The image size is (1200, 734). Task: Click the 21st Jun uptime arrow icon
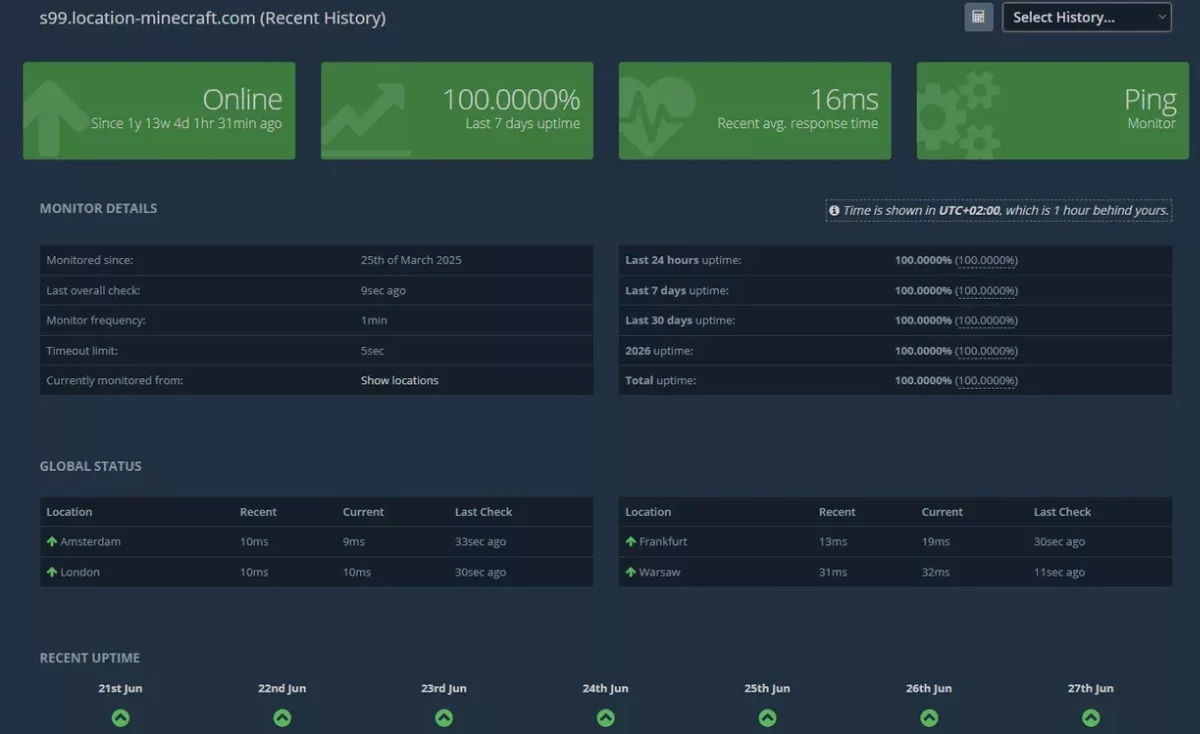click(120, 718)
